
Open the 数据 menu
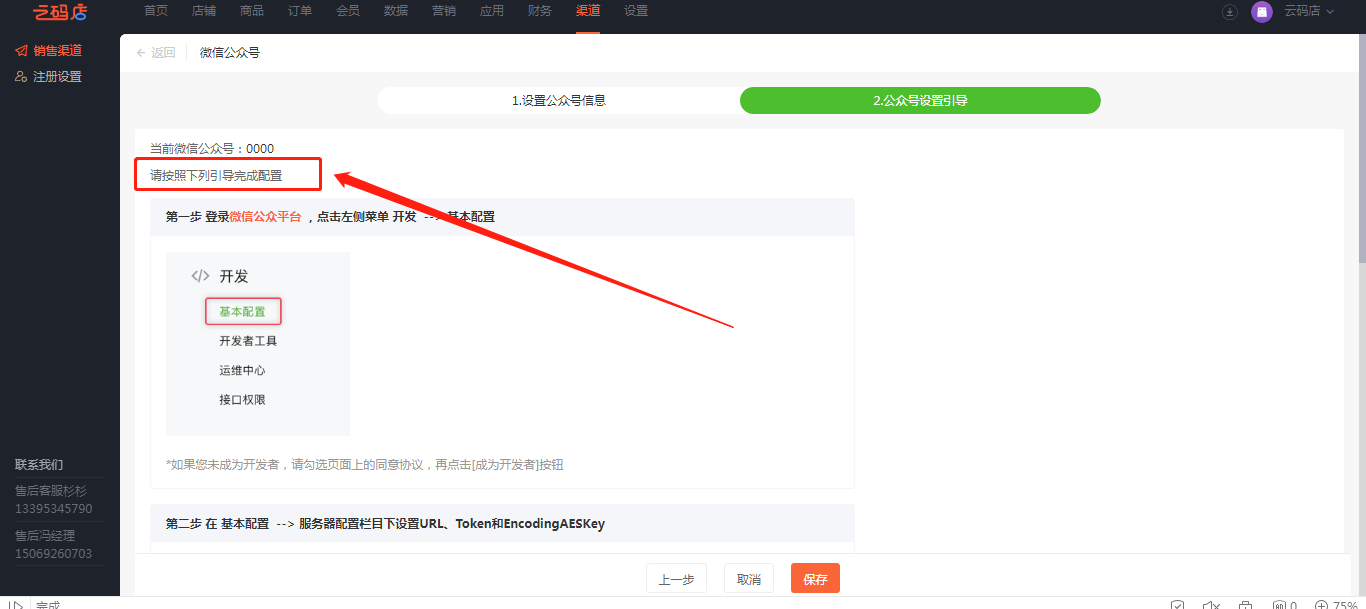(x=396, y=11)
